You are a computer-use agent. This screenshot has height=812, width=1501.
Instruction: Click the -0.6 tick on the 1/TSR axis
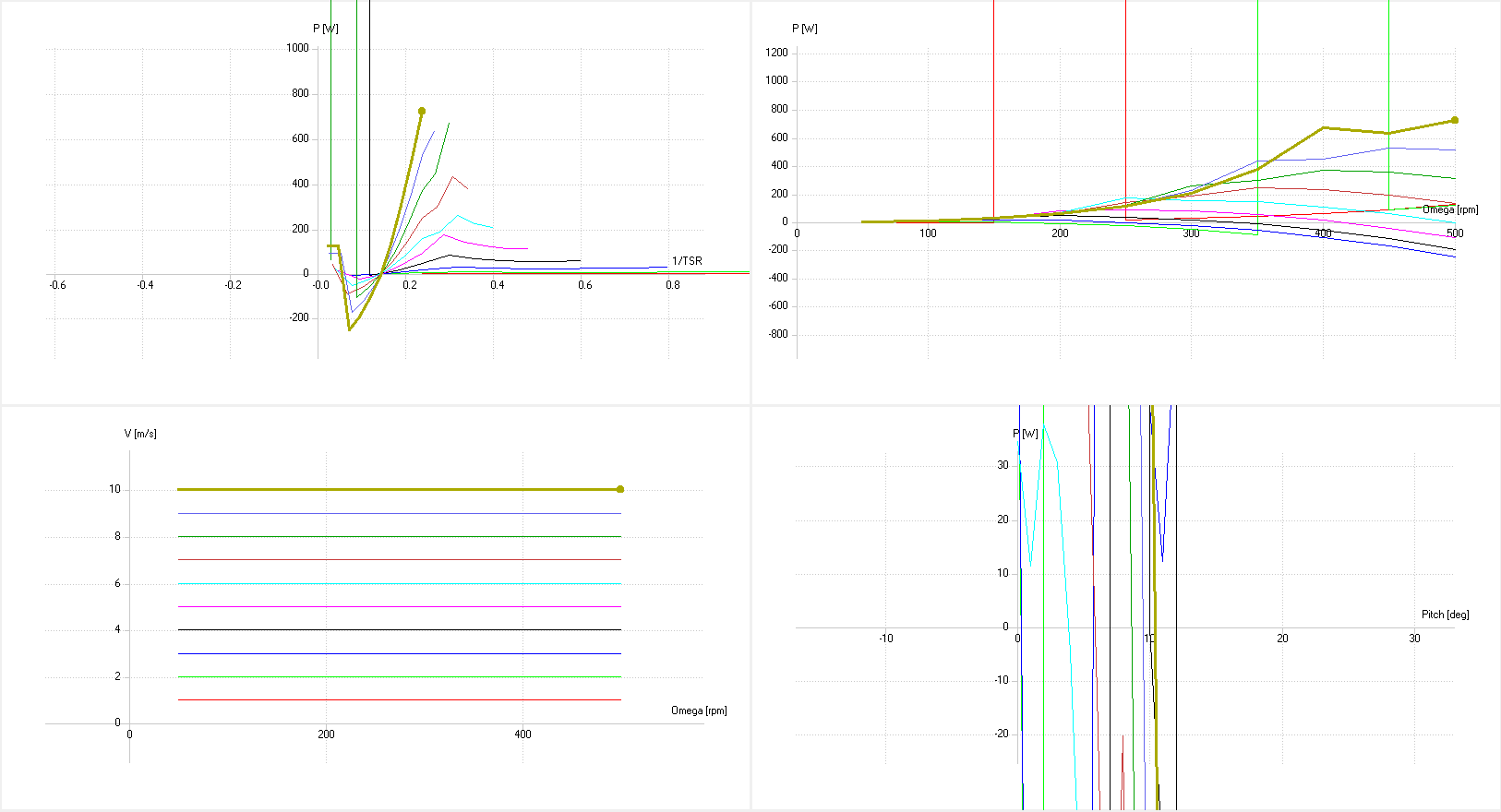click(x=57, y=285)
